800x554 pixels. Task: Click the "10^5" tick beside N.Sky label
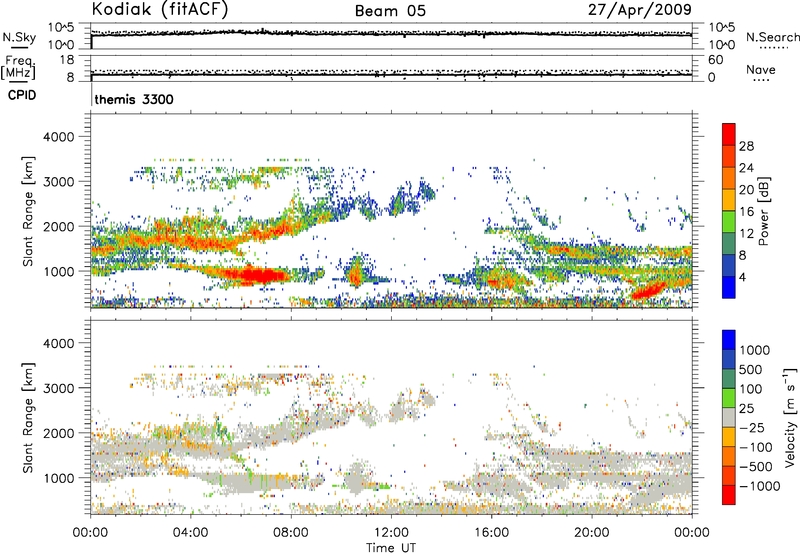62,27
